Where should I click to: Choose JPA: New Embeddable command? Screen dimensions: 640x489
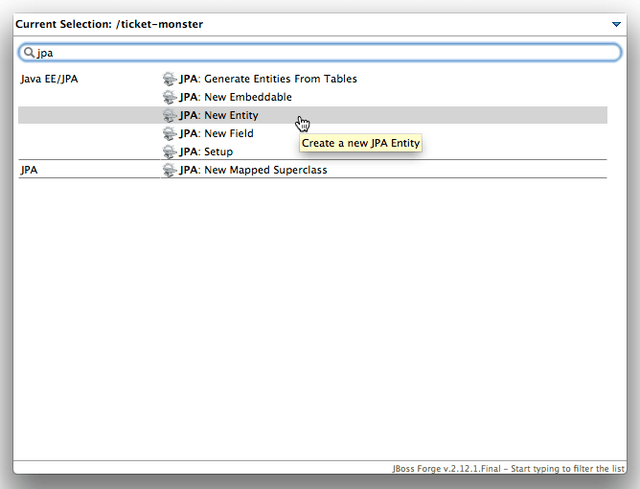[x=236, y=97]
